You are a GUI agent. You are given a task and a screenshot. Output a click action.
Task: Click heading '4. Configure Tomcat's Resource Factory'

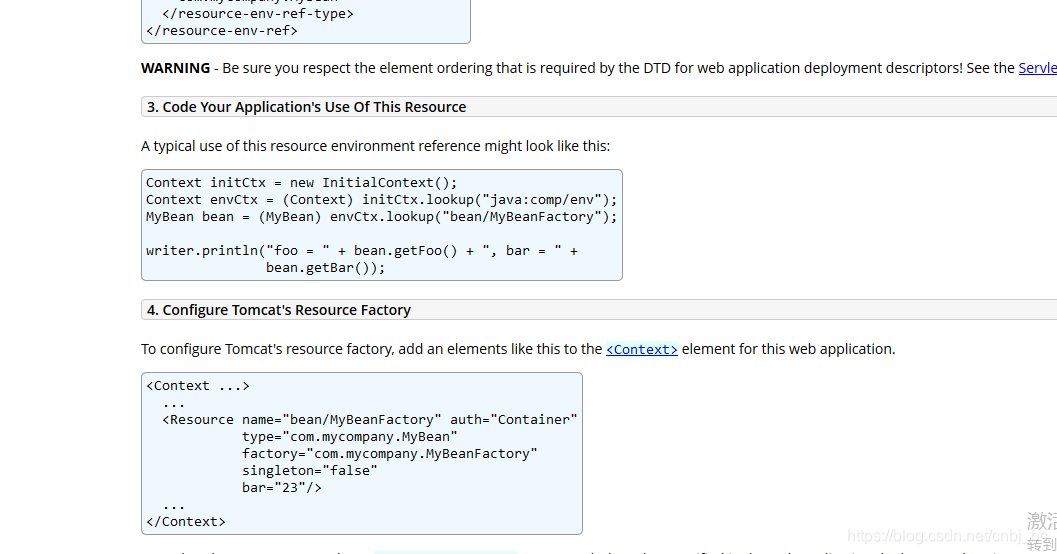tap(279, 310)
